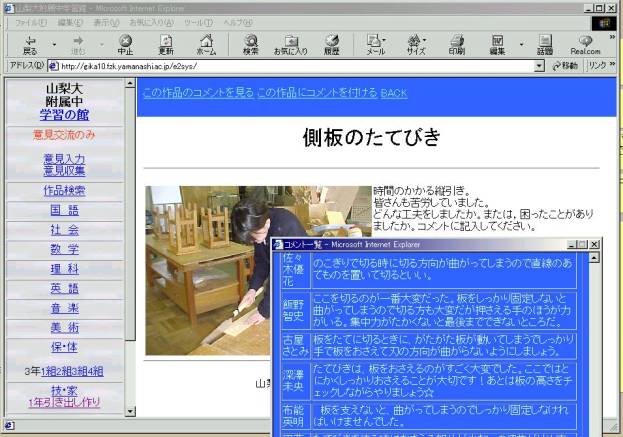Image resolution: width=623 pixels, height=437 pixels.
Task: Open the Search (検索) toolbar icon
Action: coord(251,45)
